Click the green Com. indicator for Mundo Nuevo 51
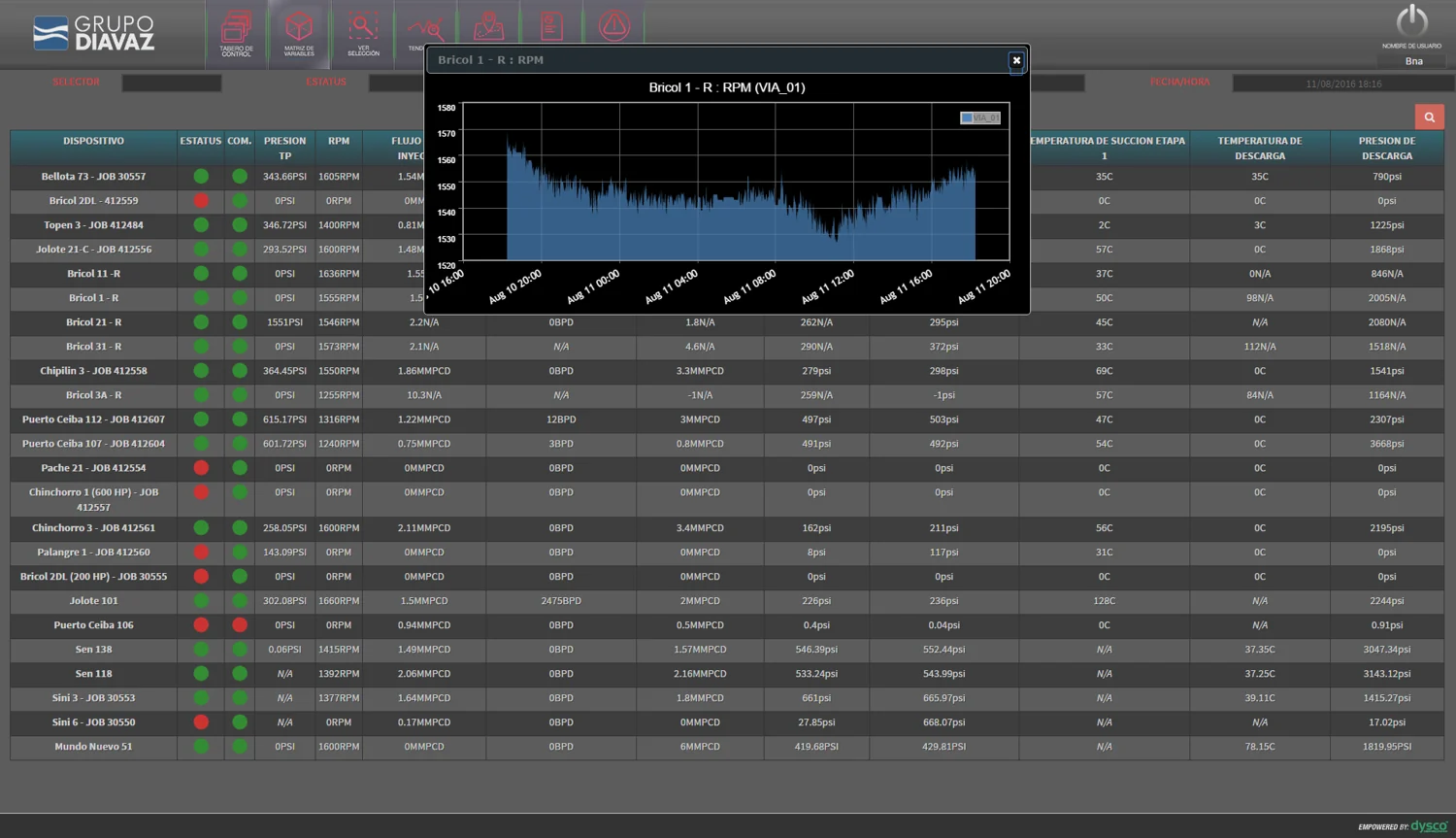This screenshot has width=1456, height=838. point(240,747)
